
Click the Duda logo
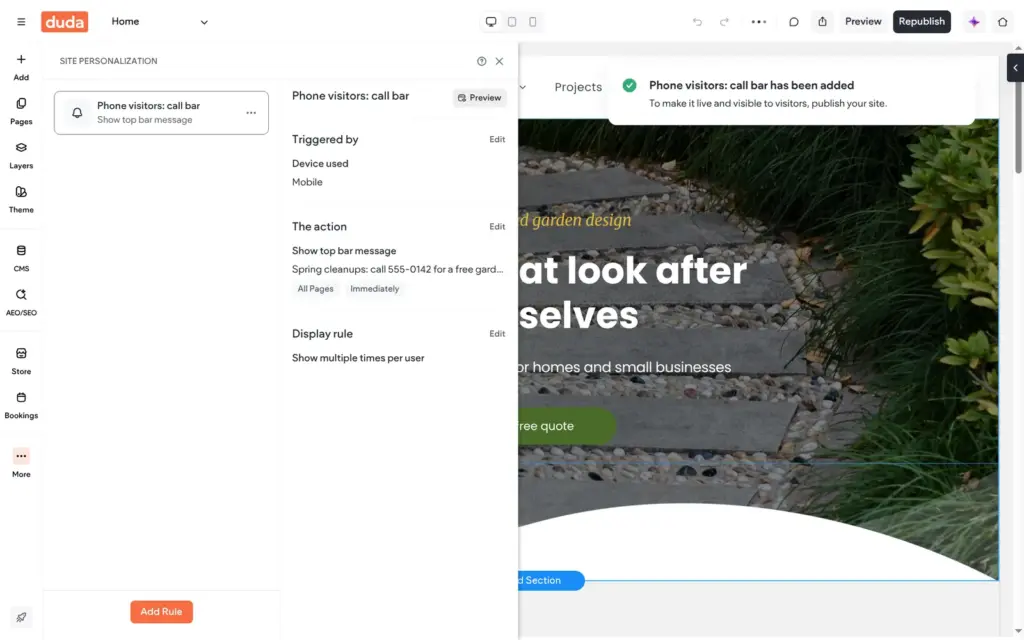tap(65, 22)
